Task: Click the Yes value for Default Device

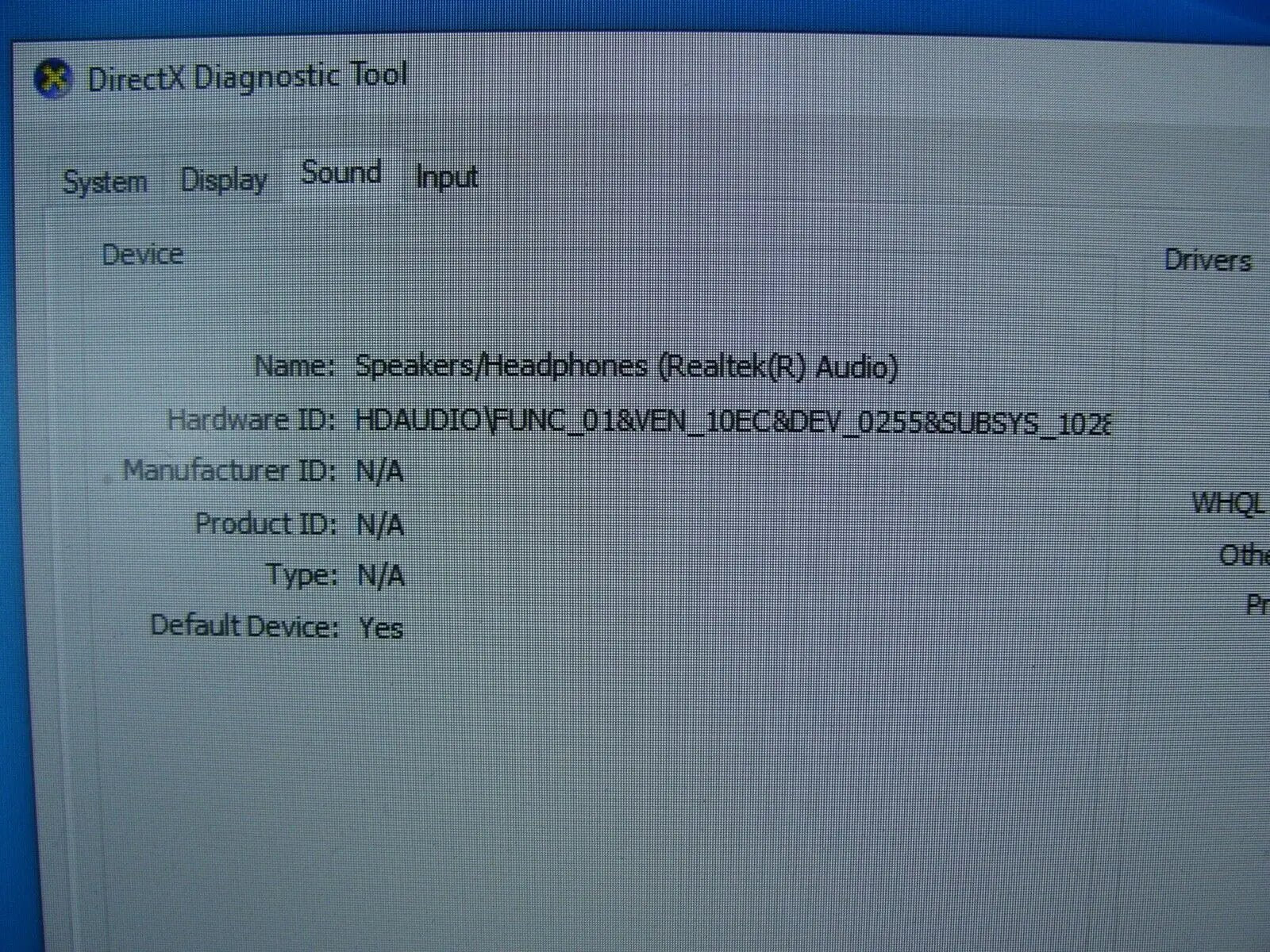Action: tap(381, 628)
